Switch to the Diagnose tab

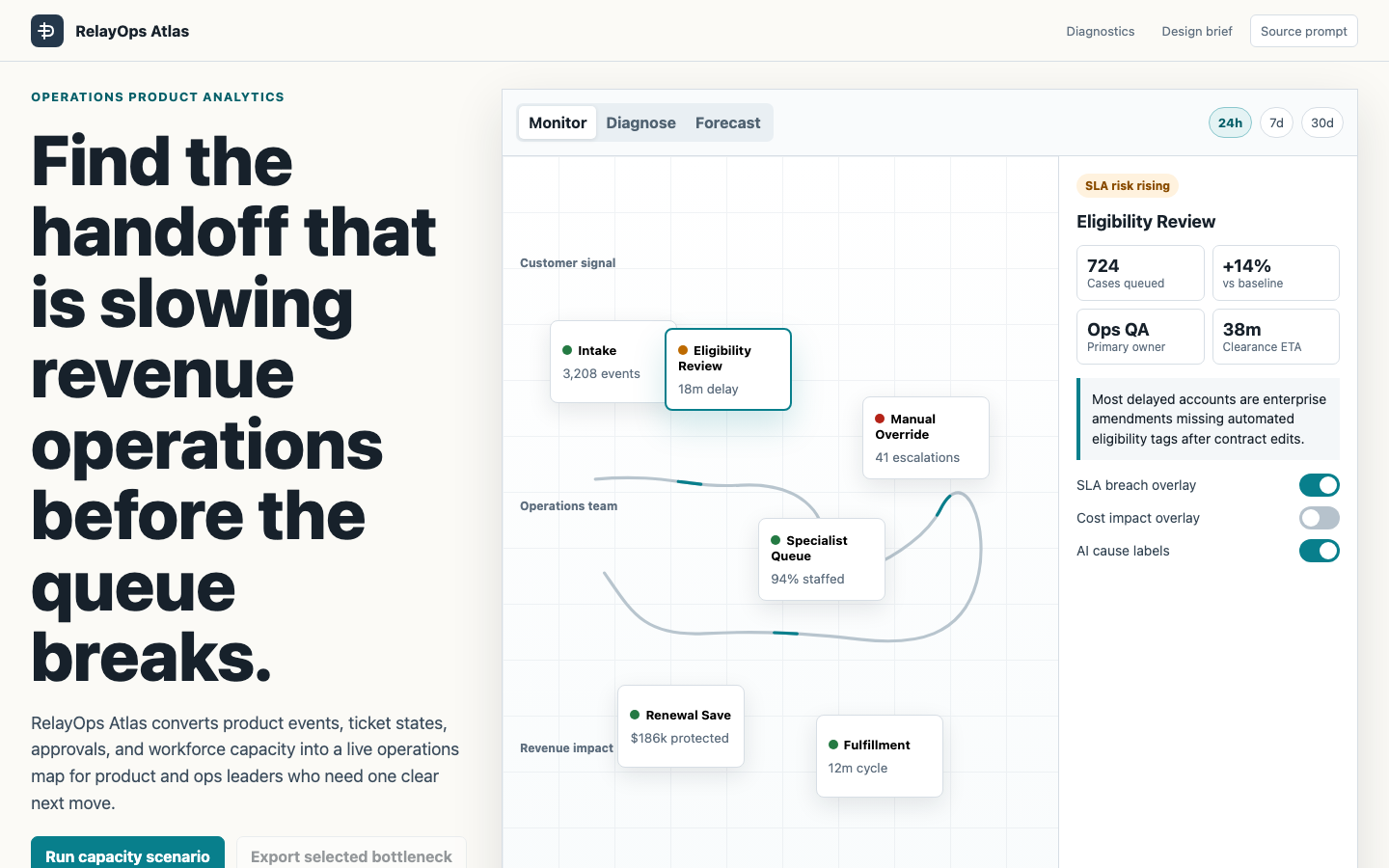(x=640, y=122)
